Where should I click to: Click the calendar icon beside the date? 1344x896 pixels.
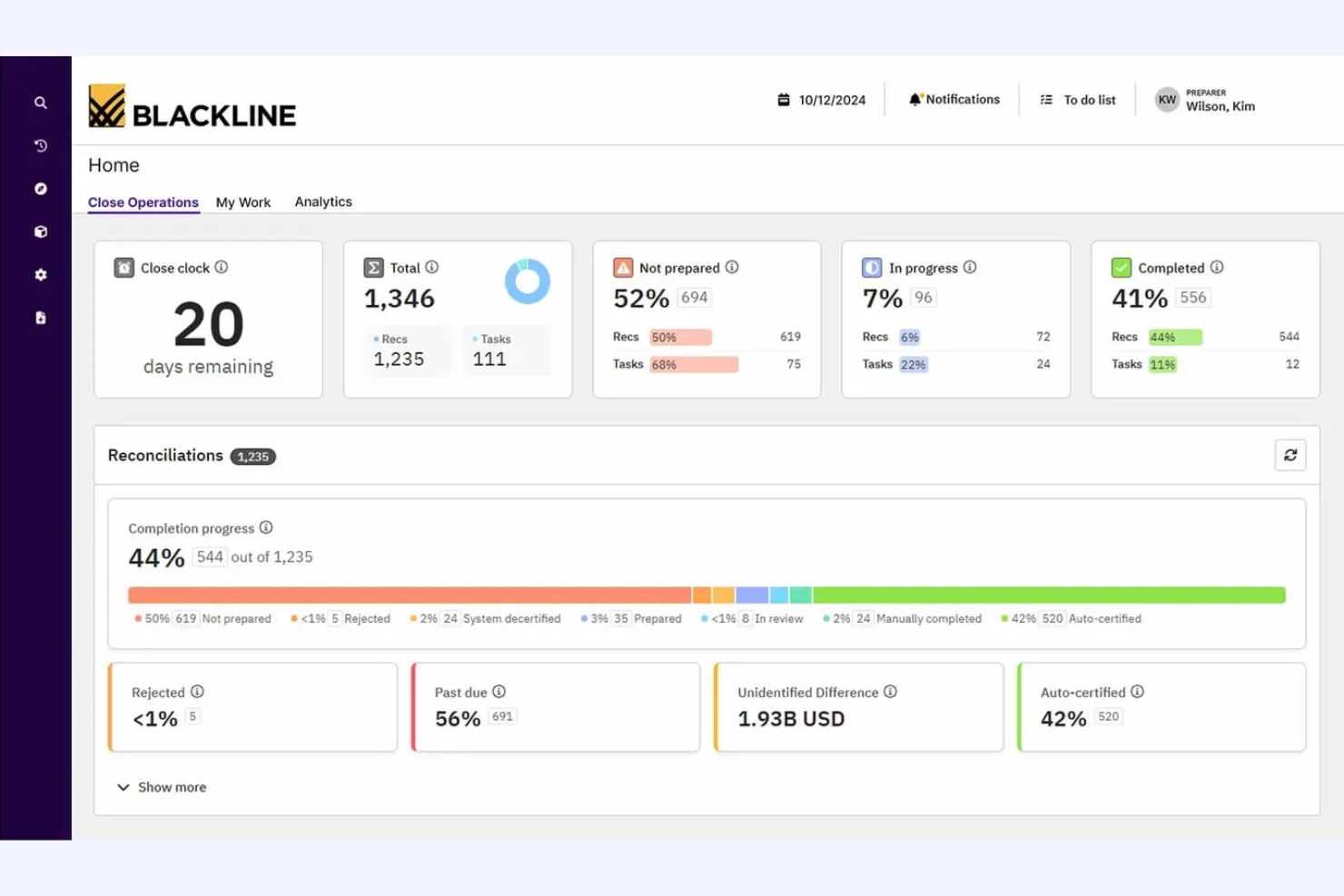point(784,99)
